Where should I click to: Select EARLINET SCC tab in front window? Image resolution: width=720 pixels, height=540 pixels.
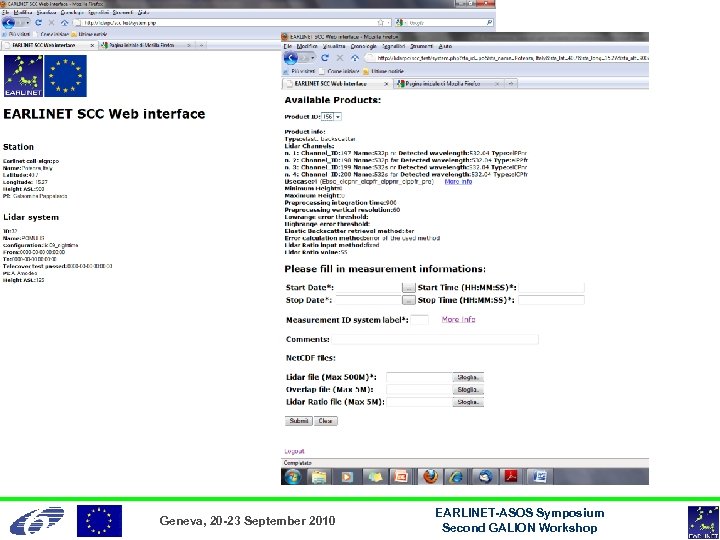(337, 84)
